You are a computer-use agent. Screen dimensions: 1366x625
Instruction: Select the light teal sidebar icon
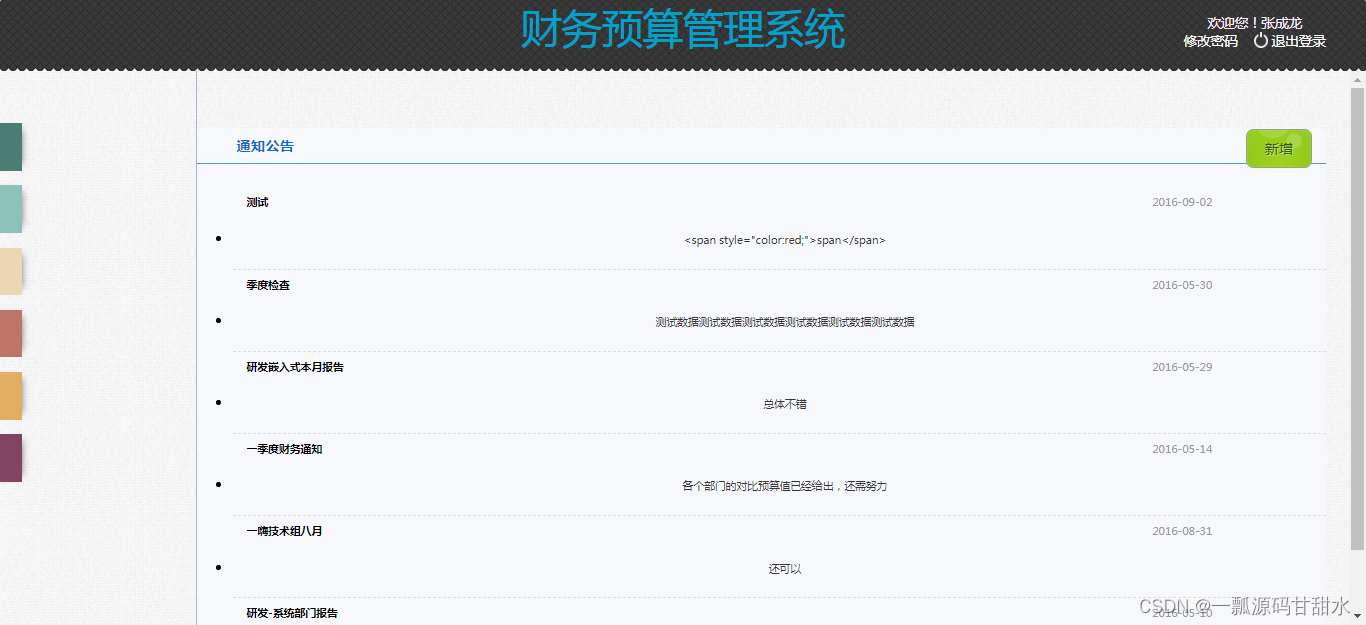11,209
